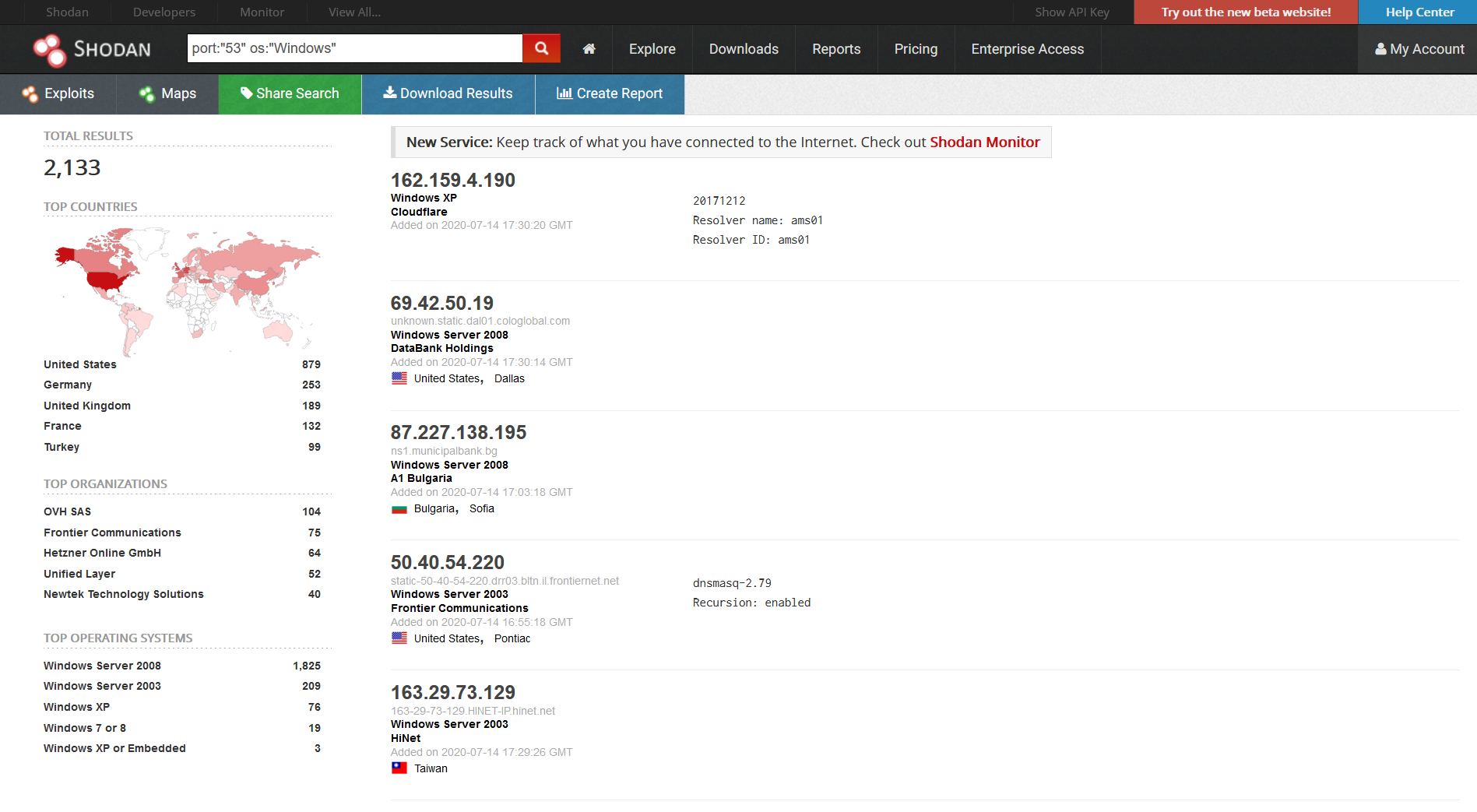Screen dimensions: 1477x812
Task: Click the Pontiac city link
Action: (x=512, y=638)
